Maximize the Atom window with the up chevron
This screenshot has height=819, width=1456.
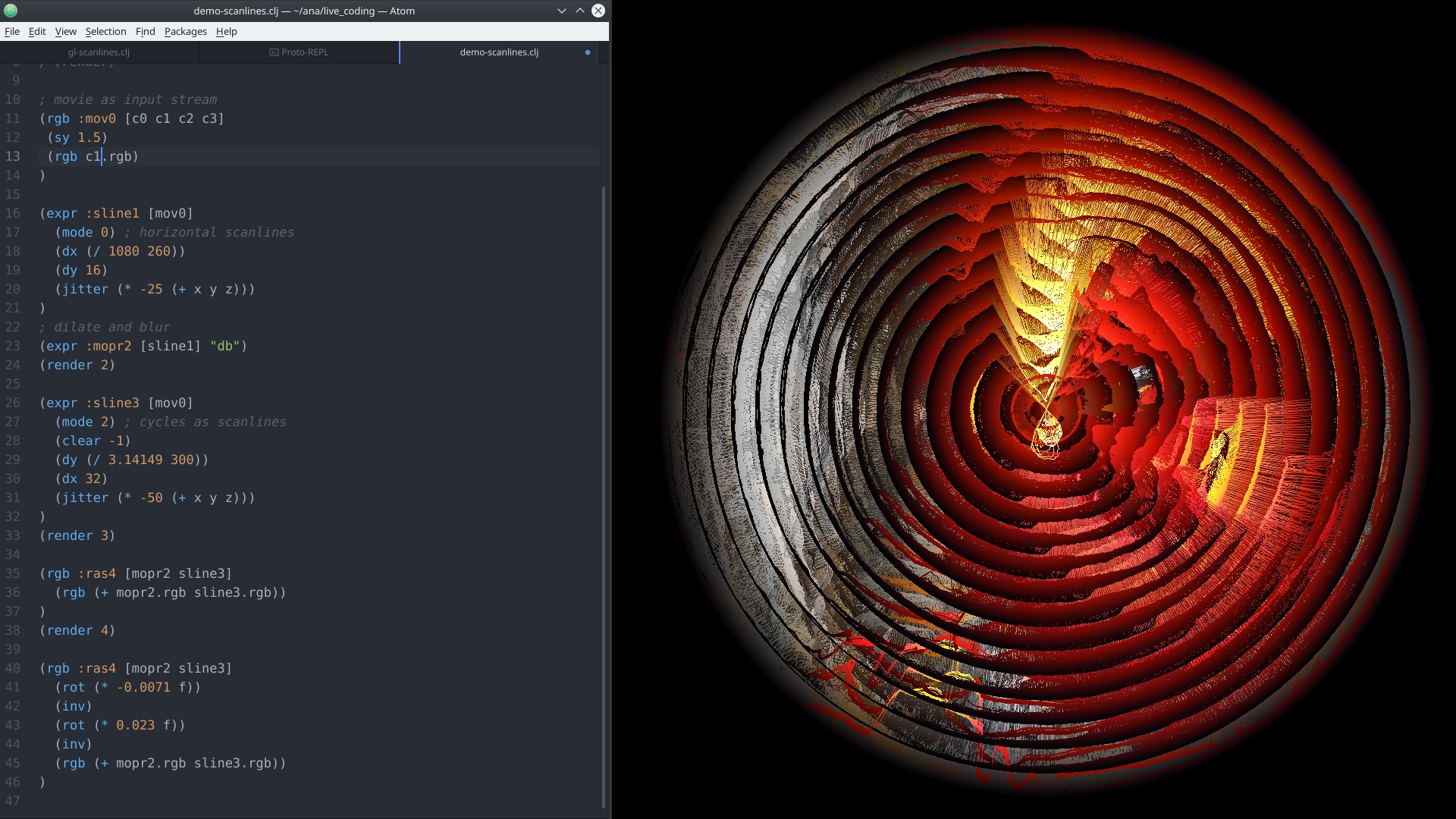580,11
